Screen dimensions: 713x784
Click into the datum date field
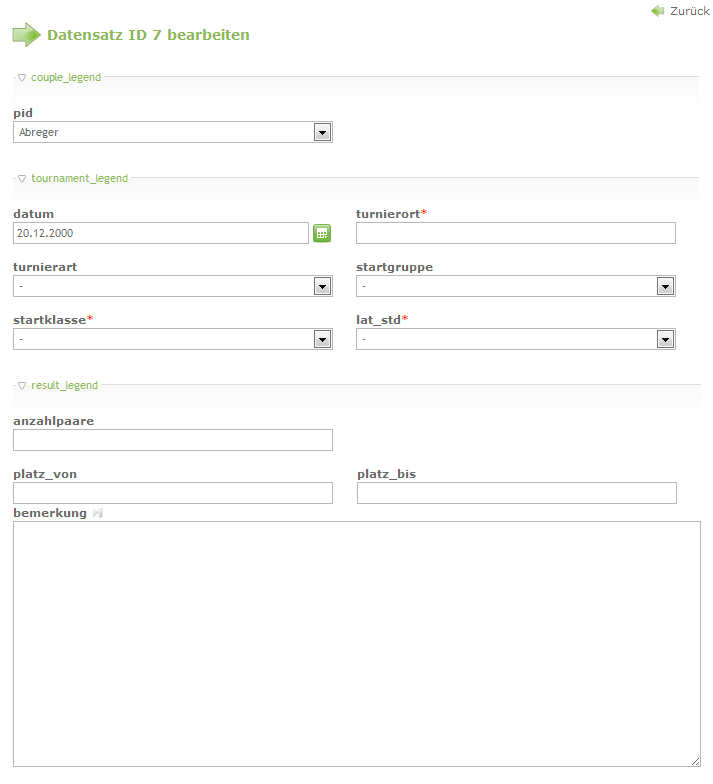point(160,233)
